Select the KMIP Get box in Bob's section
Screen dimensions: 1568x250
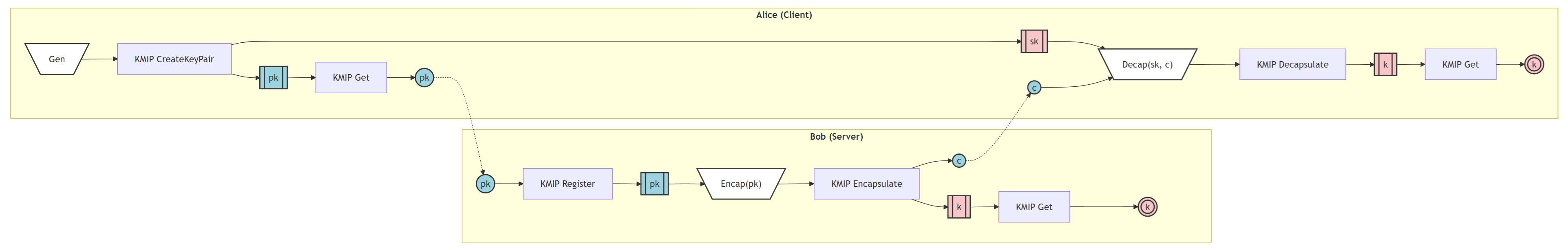[1034, 207]
